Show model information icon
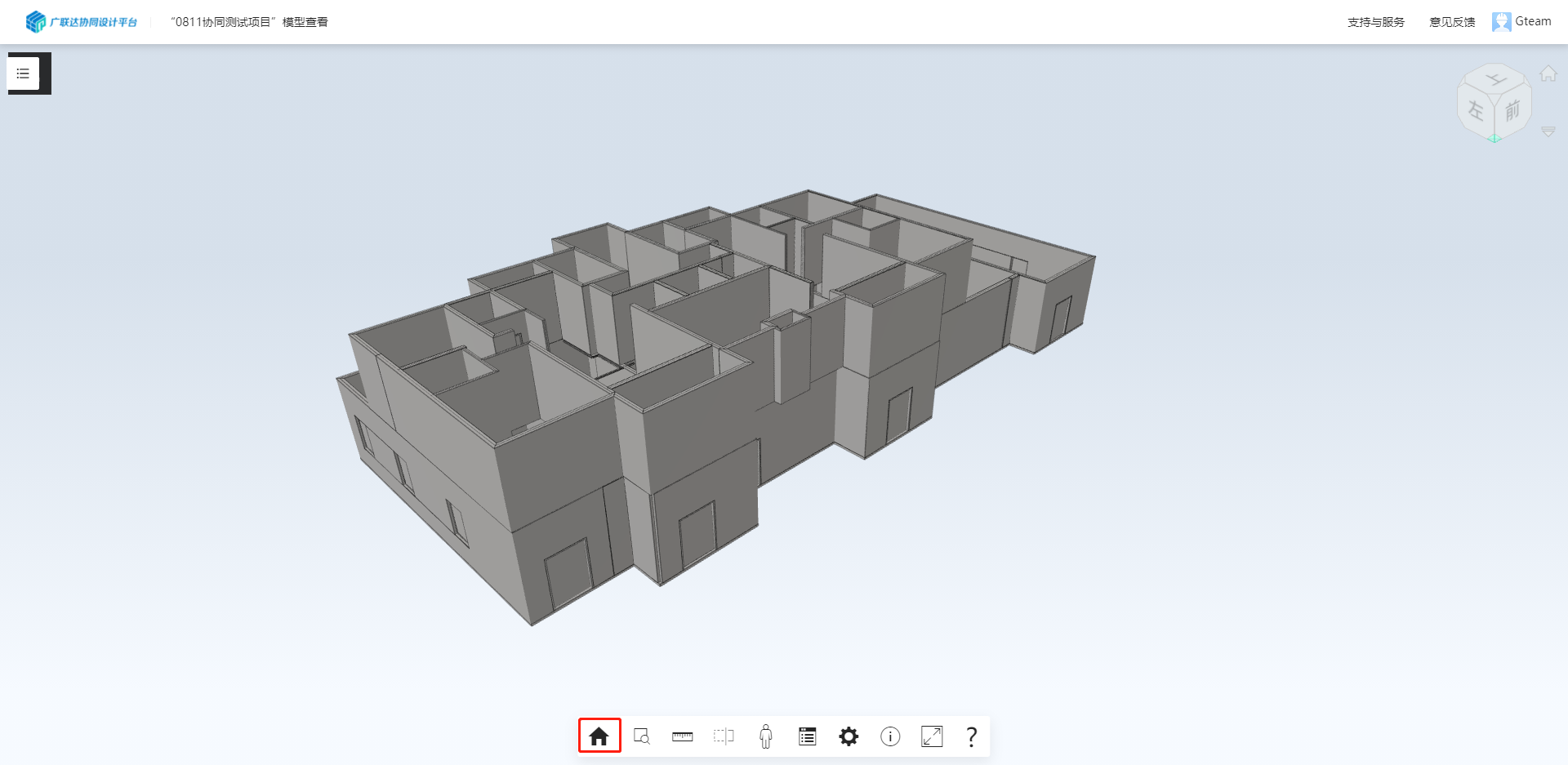Image resolution: width=1568 pixels, height=765 pixels. click(890, 736)
